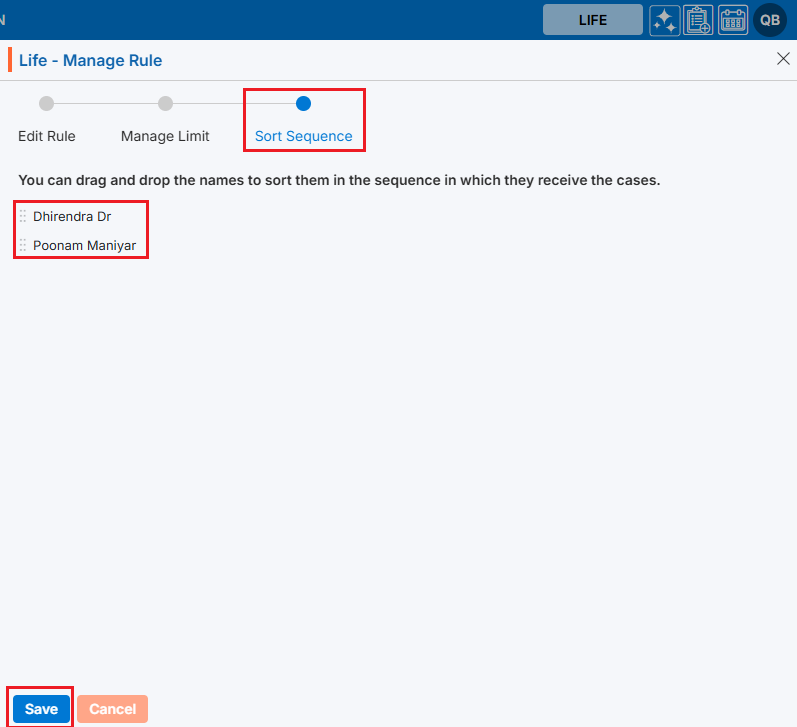Select the Dhirendra Dr list entry

[72, 216]
